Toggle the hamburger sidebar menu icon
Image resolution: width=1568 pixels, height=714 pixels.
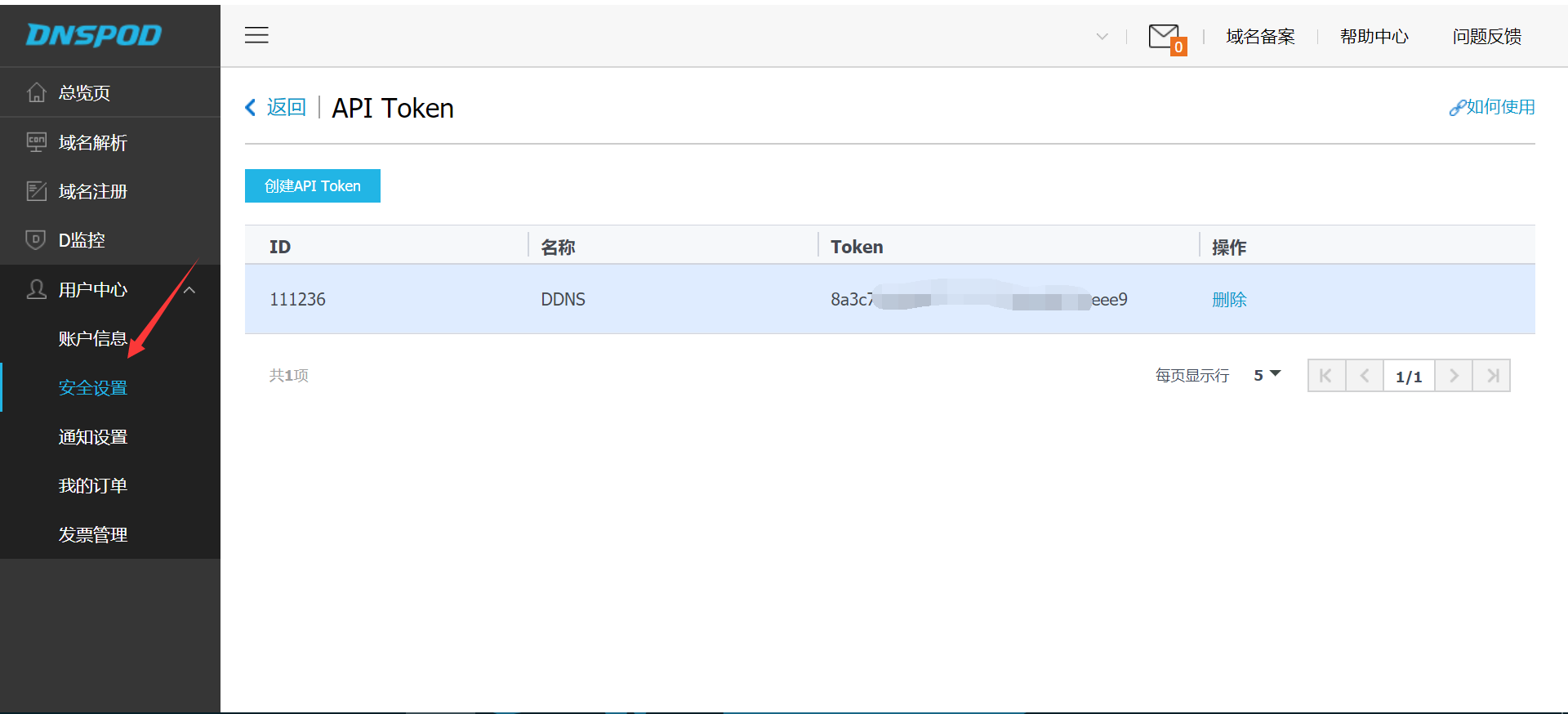[256, 35]
